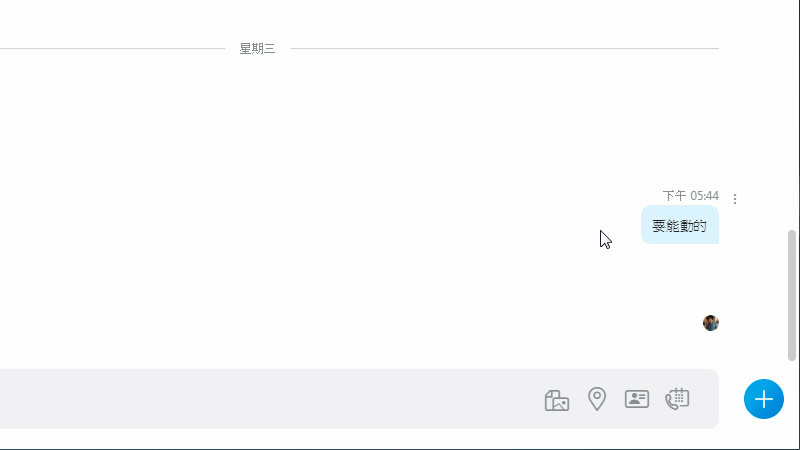Click the chat scrollbar thumb
The height and width of the screenshot is (450, 800).
click(x=793, y=294)
